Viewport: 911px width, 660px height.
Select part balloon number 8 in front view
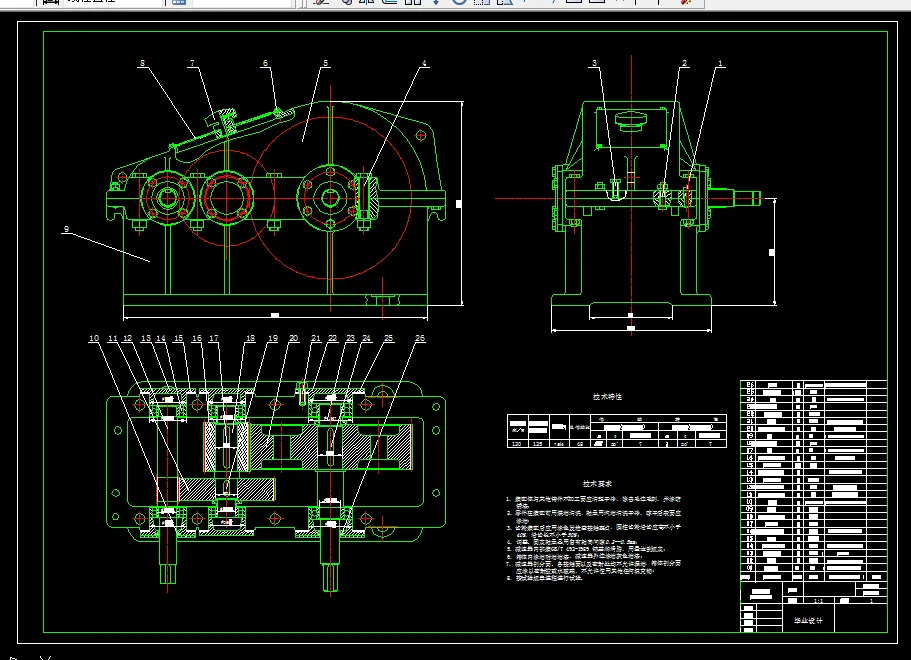[142, 63]
